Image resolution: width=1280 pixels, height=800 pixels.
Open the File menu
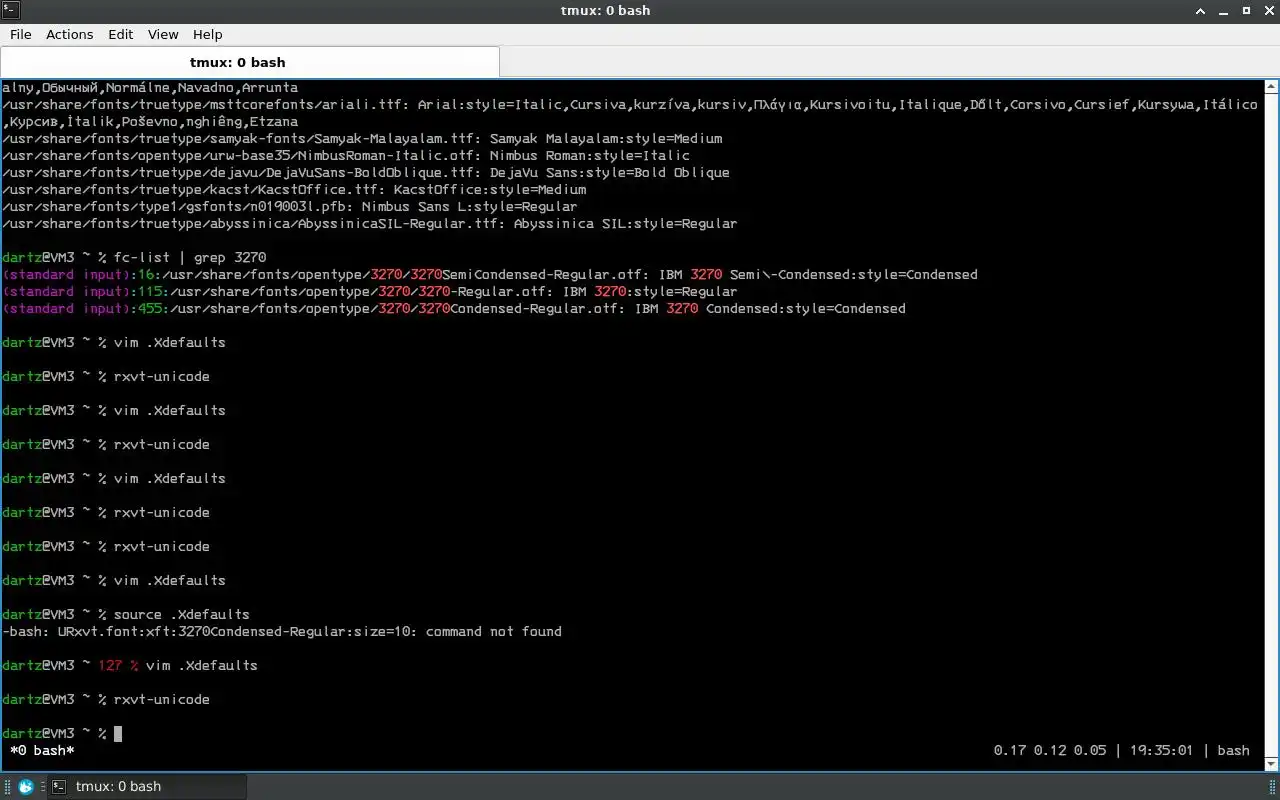point(21,34)
